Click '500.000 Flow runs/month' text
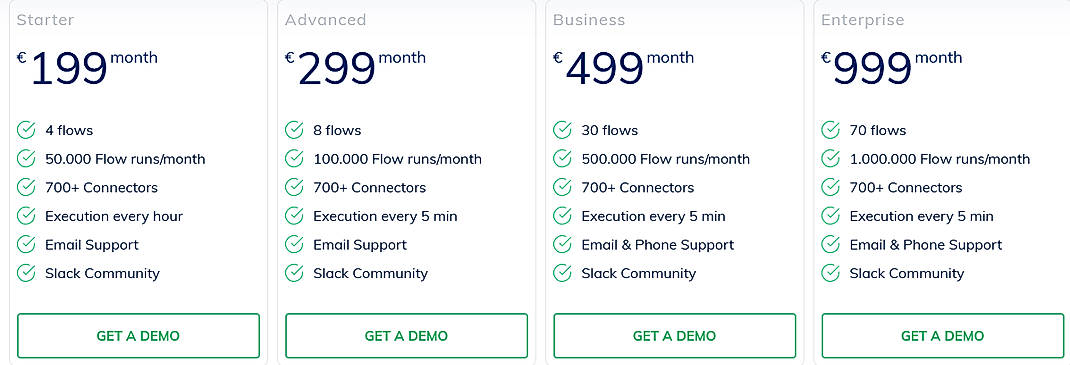 (665, 159)
